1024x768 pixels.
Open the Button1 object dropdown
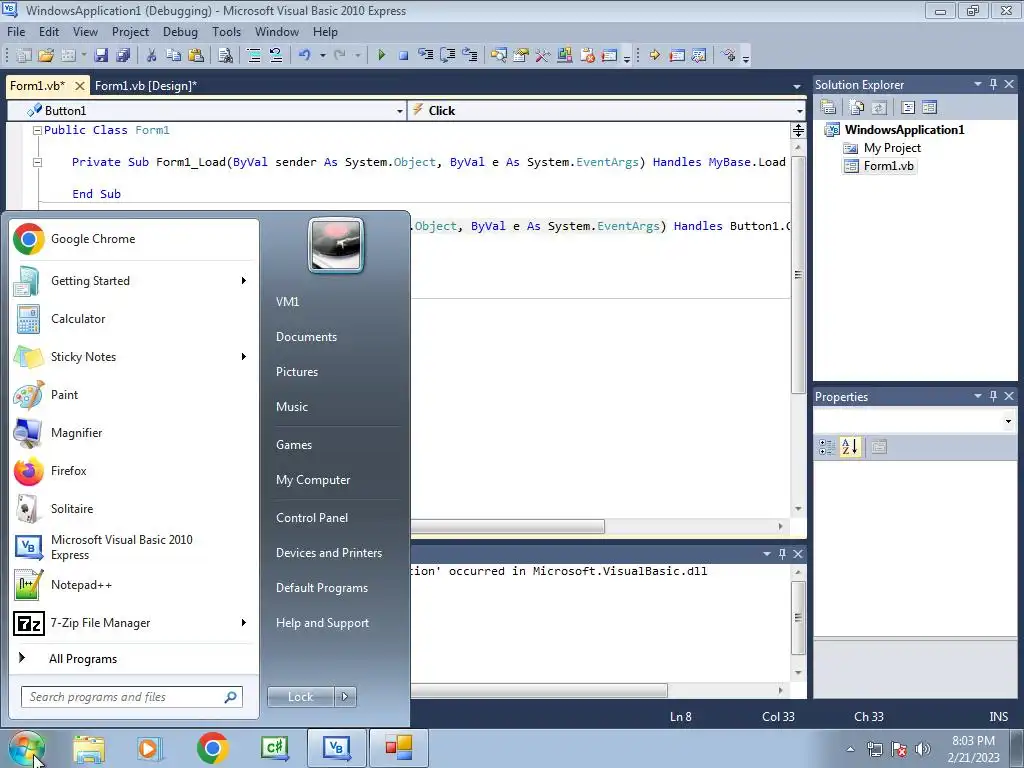(400, 111)
